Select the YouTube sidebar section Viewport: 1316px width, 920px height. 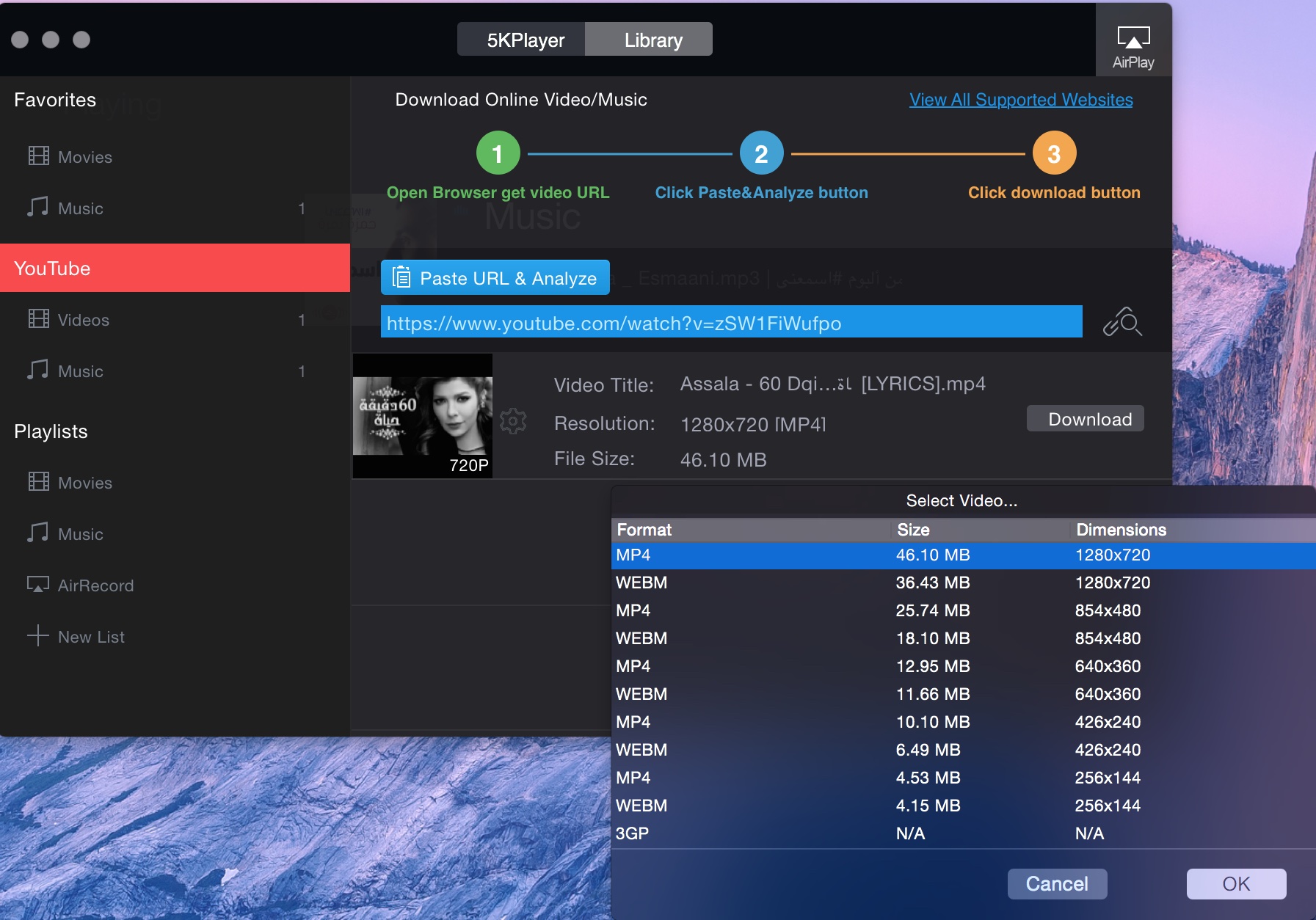coord(175,268)
